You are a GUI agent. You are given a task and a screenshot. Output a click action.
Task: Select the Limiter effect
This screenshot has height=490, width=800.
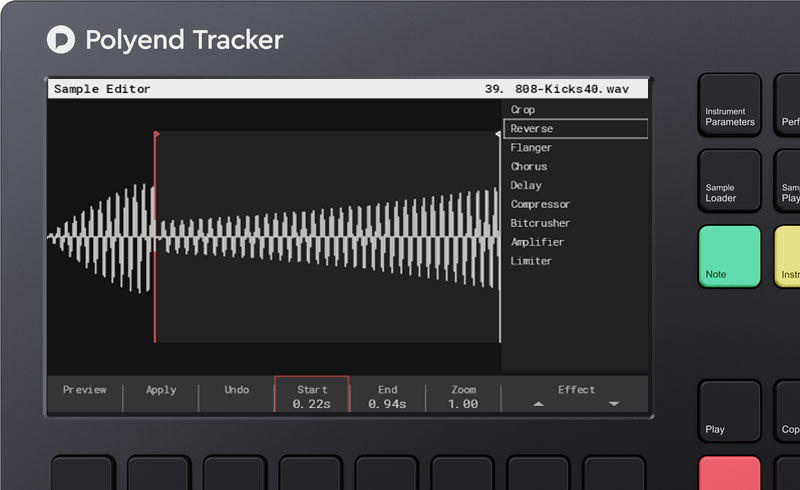[x=531, y=261]
